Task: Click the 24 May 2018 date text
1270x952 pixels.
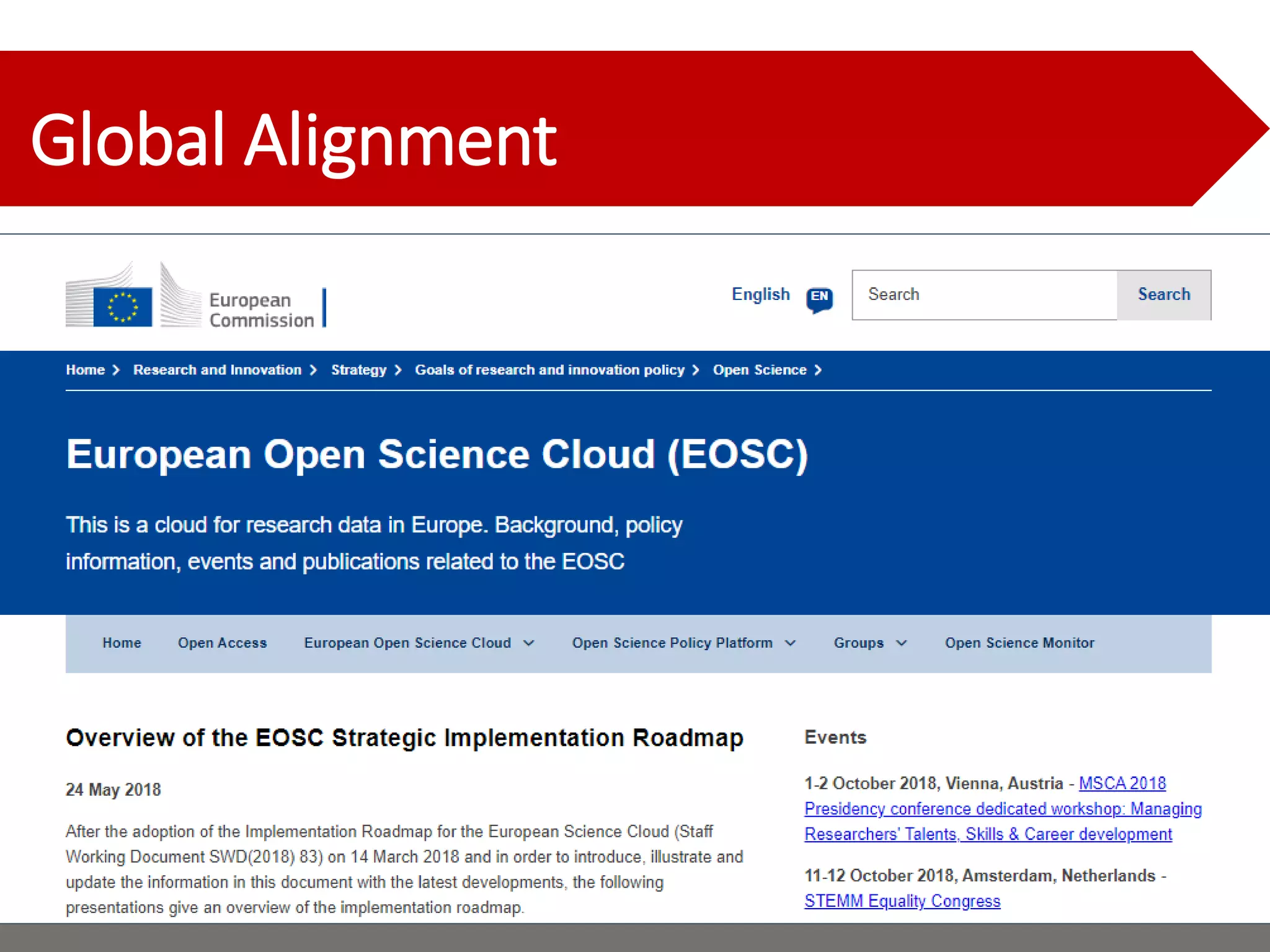Action: pyautogui.click(x=113, y=790)
